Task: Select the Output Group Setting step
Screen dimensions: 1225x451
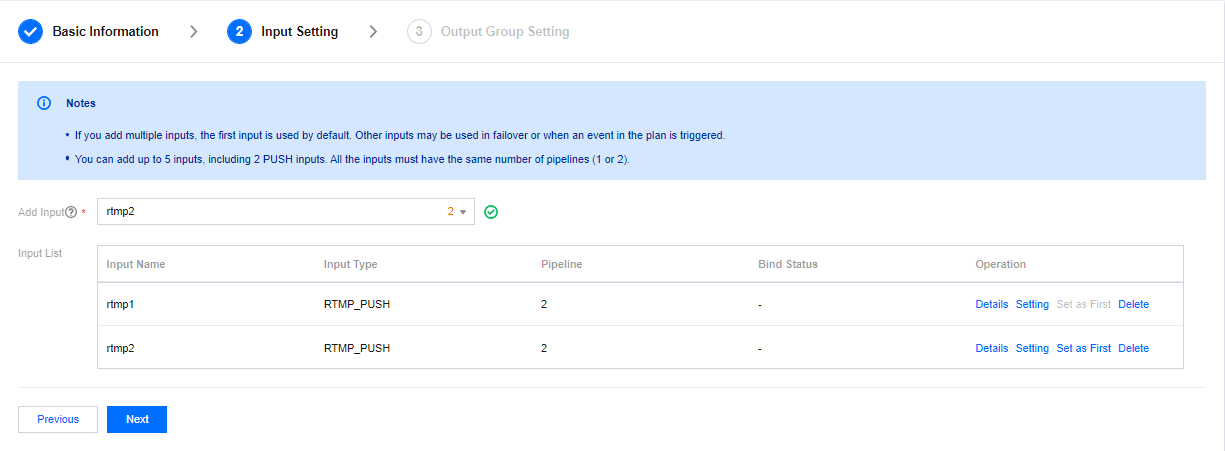Action: (504, 32)
